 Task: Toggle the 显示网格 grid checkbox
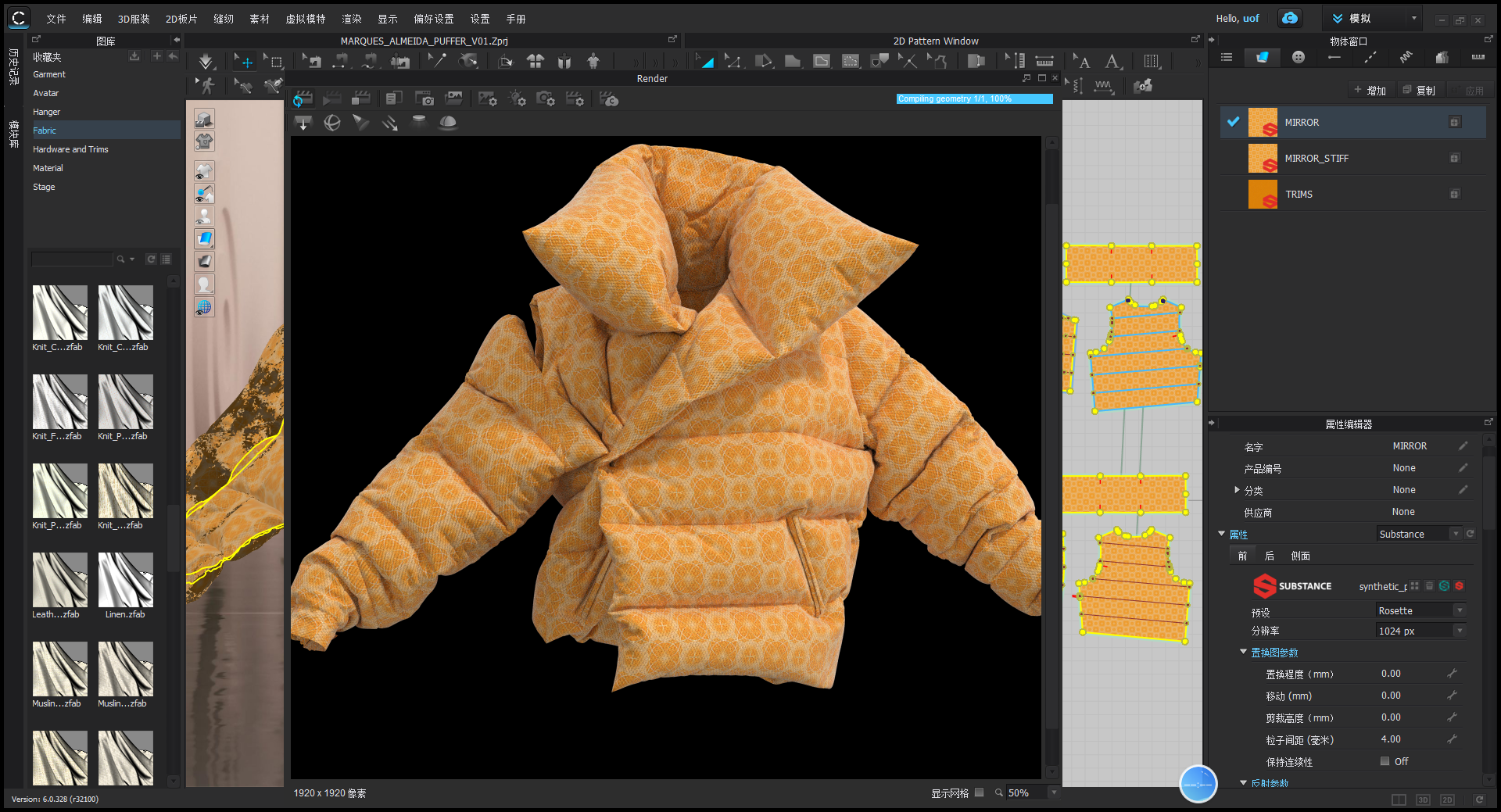[980, 792]
